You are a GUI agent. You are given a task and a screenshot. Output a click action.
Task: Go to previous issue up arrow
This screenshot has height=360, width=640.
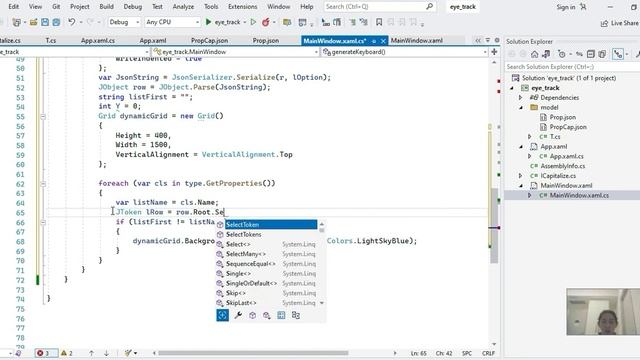(x=91, y=353)
